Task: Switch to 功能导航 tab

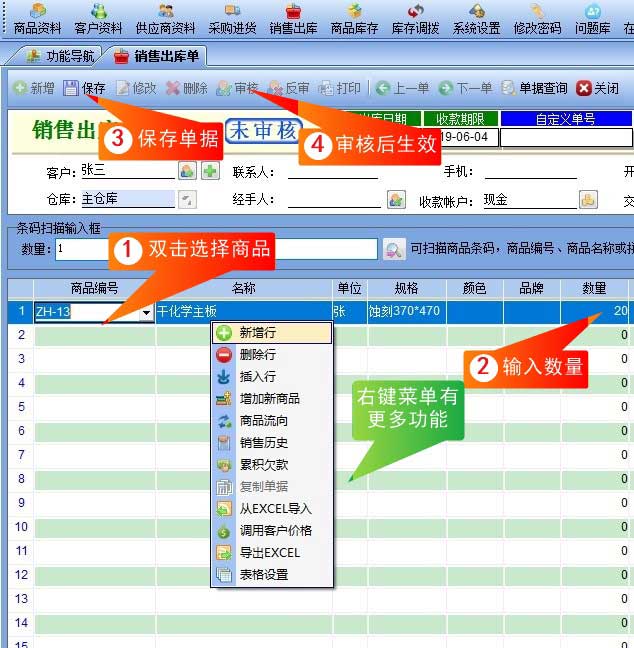Action: 60,56
